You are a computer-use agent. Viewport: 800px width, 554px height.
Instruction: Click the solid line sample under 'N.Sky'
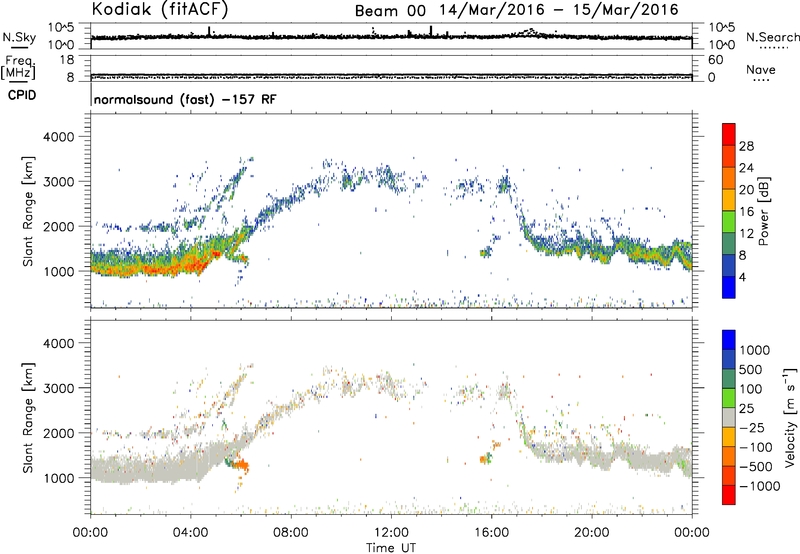[x=19, y=47]
